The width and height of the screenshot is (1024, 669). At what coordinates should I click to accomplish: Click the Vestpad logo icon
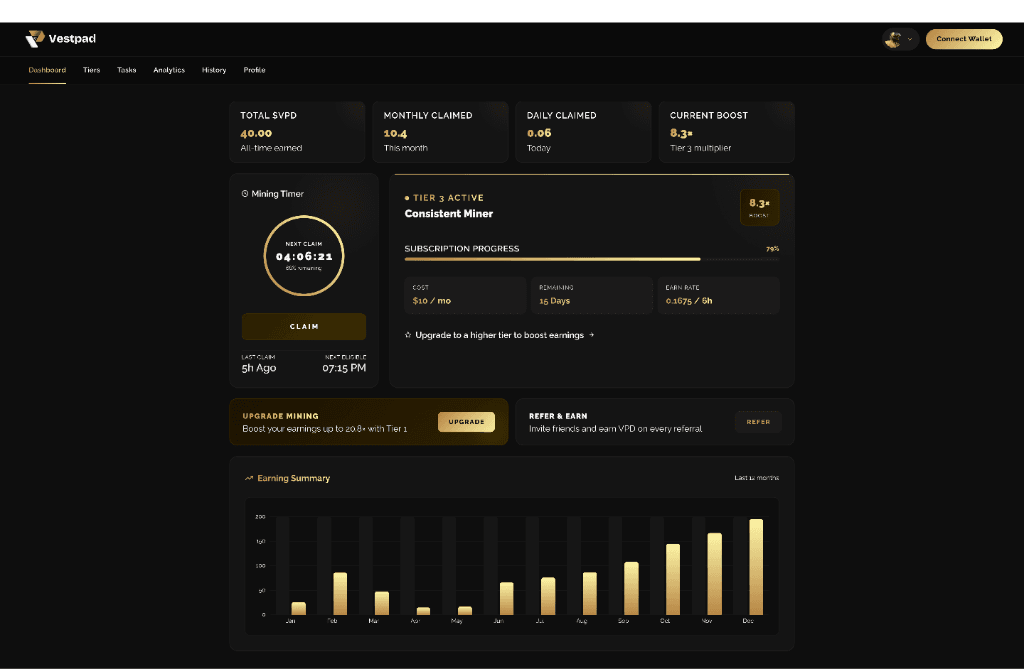click(x=35, y=39)
